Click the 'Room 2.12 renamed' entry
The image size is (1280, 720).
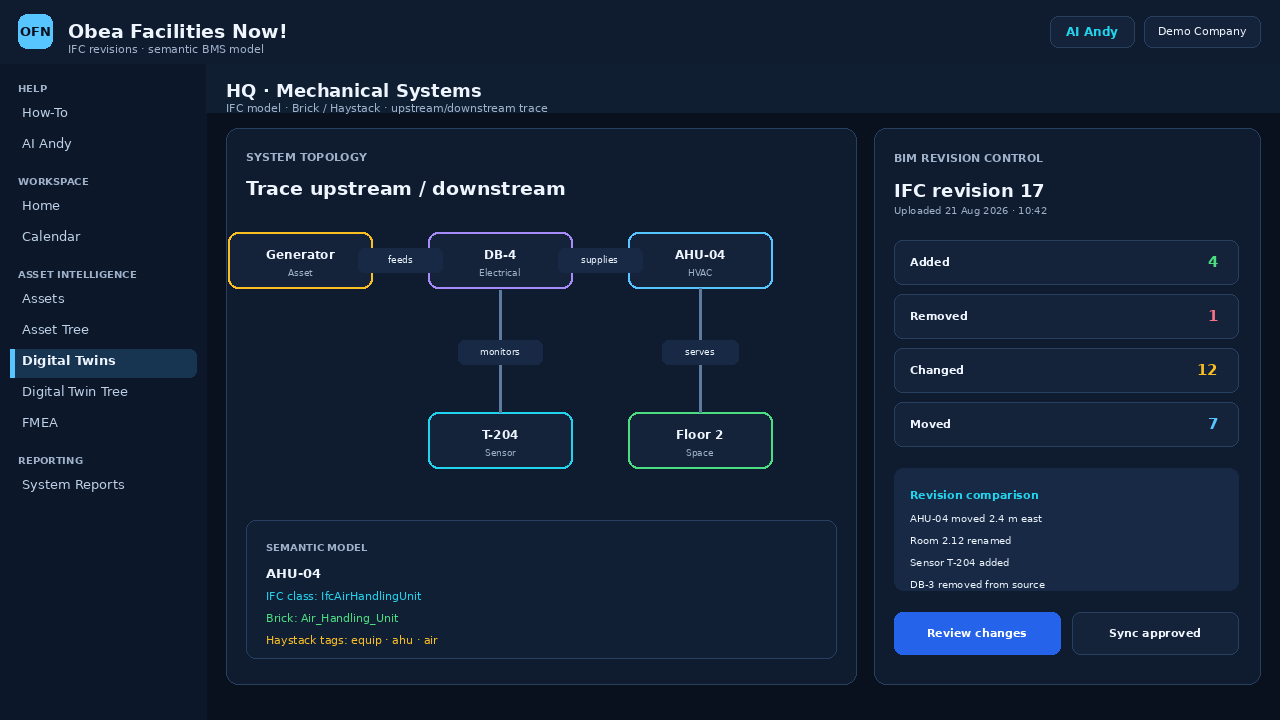960,541
